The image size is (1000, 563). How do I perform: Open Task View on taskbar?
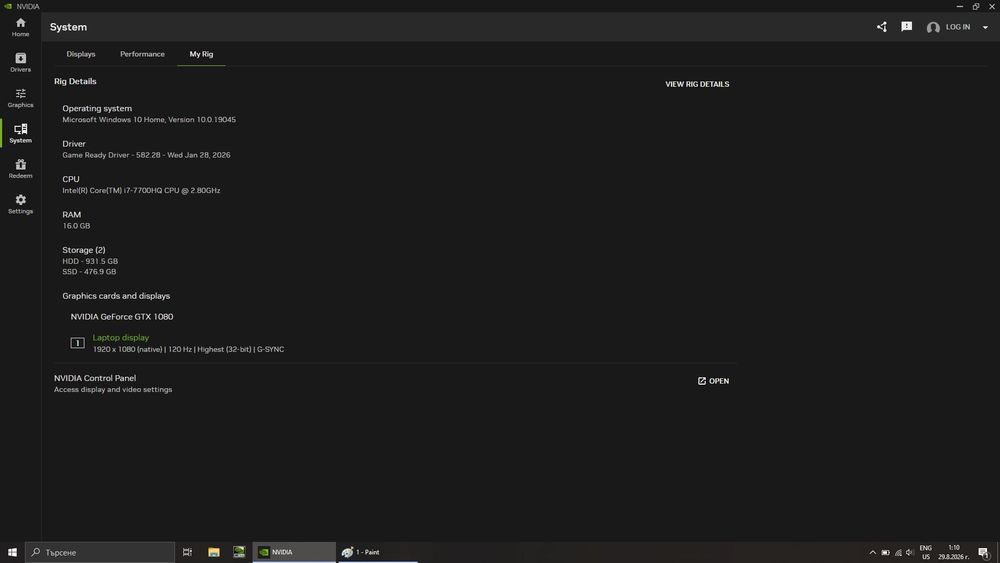188,552
